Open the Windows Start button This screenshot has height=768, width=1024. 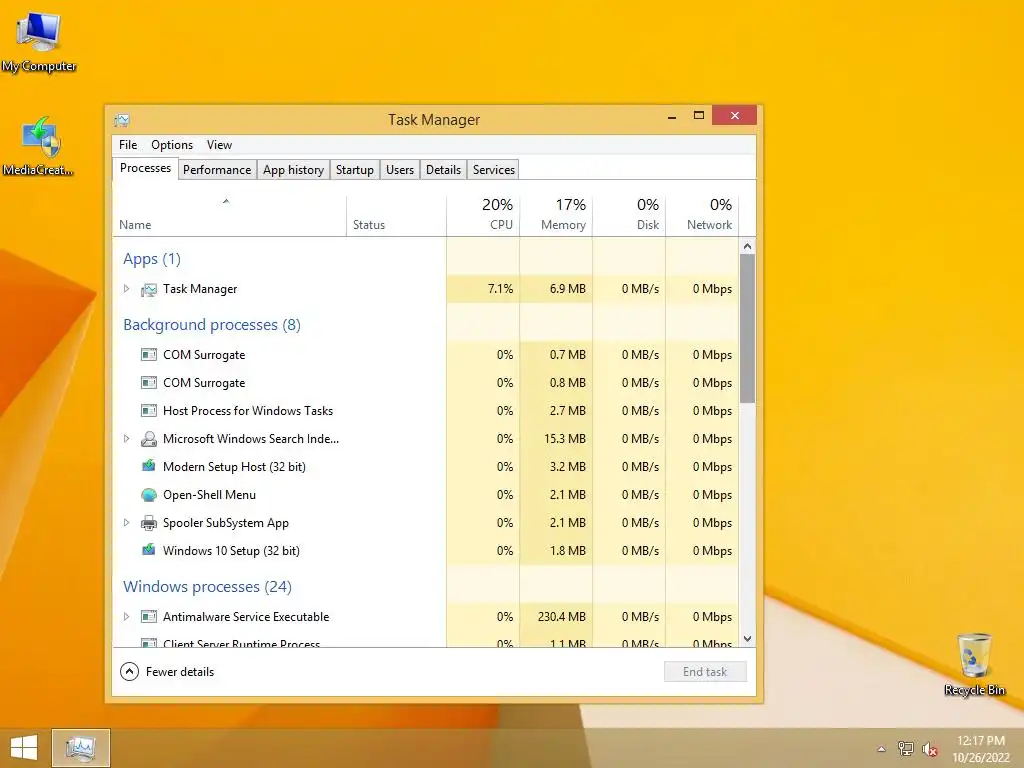[24, 748]
